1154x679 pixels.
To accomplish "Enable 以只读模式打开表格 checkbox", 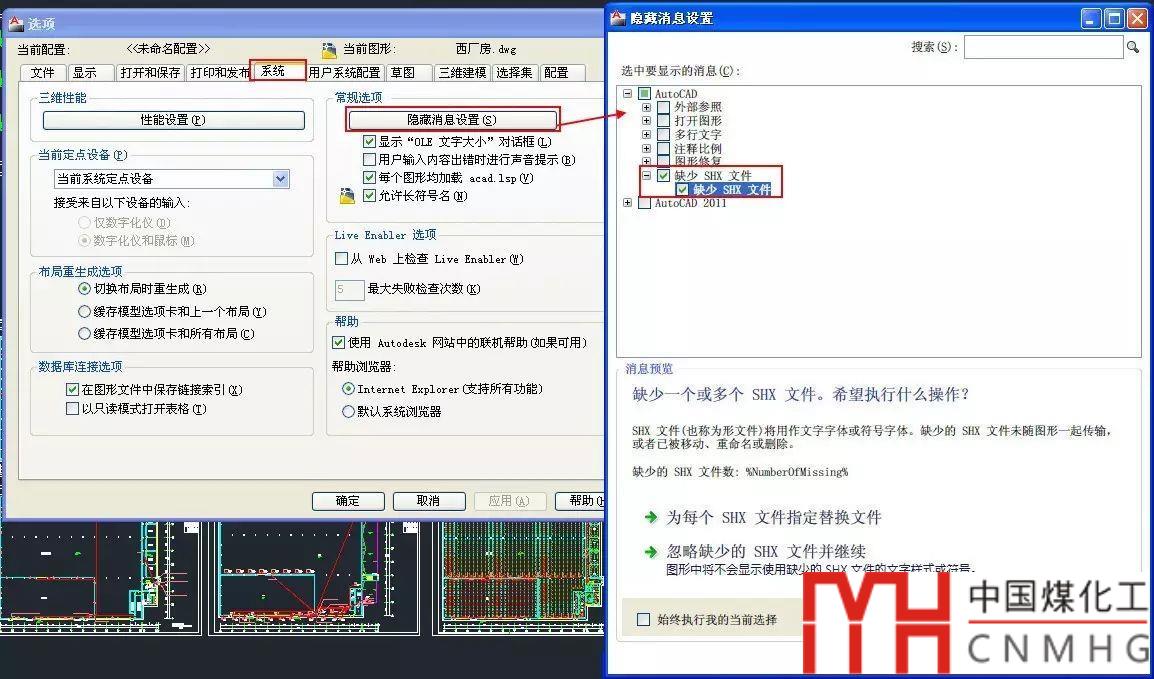I will pos(72,408).
